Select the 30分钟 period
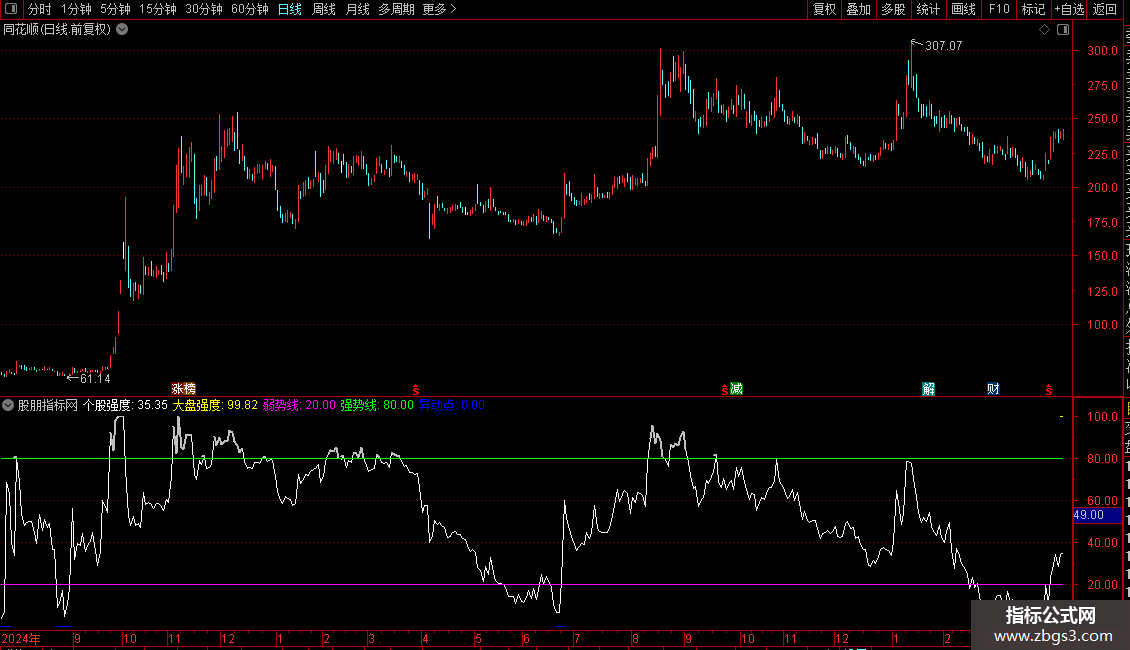The width and height of the screenshot is (1130, 650). point(204,9)
